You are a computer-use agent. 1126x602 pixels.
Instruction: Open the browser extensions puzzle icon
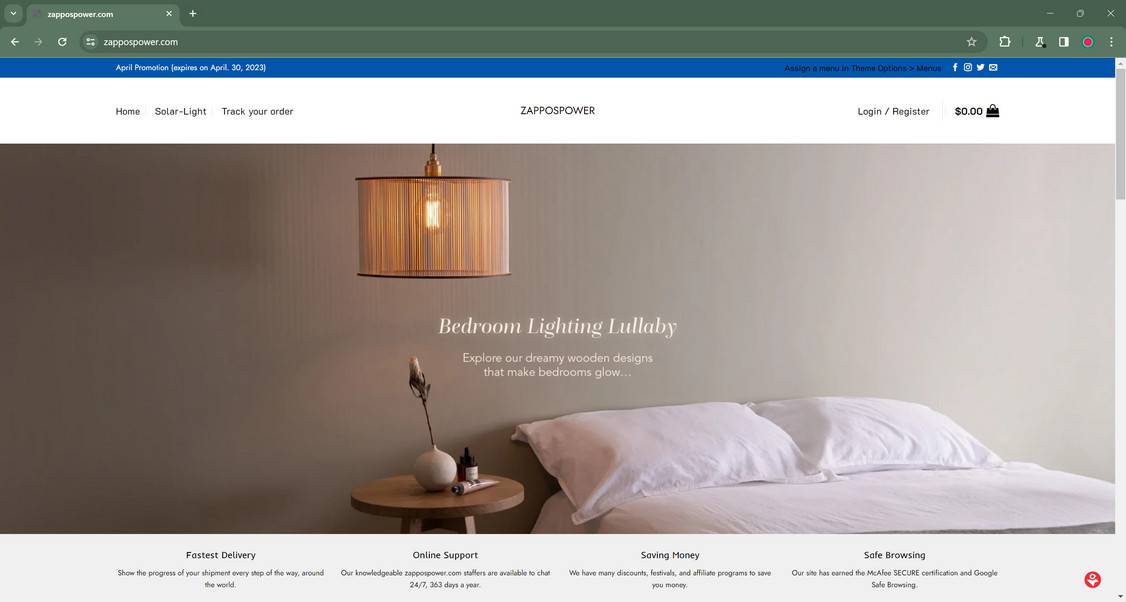tap(1005, 42)
